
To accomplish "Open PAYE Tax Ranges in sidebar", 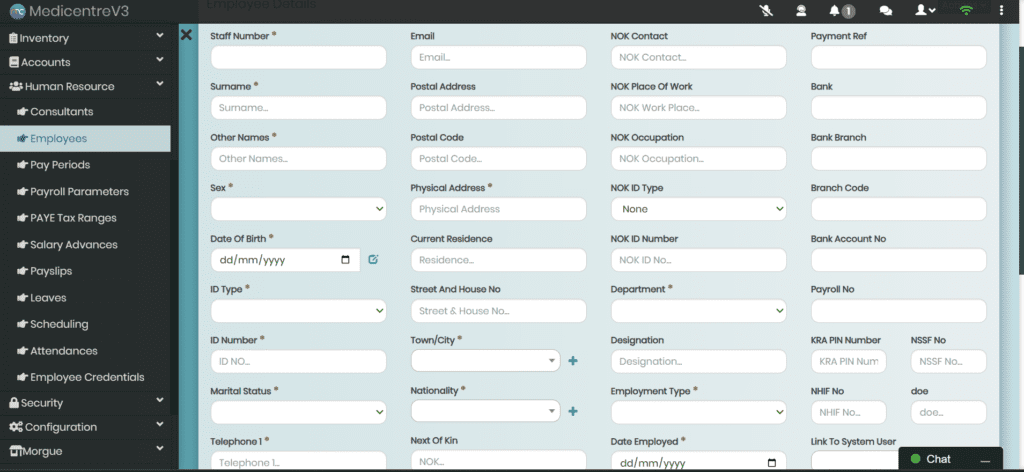I will (x=85, y=218).
